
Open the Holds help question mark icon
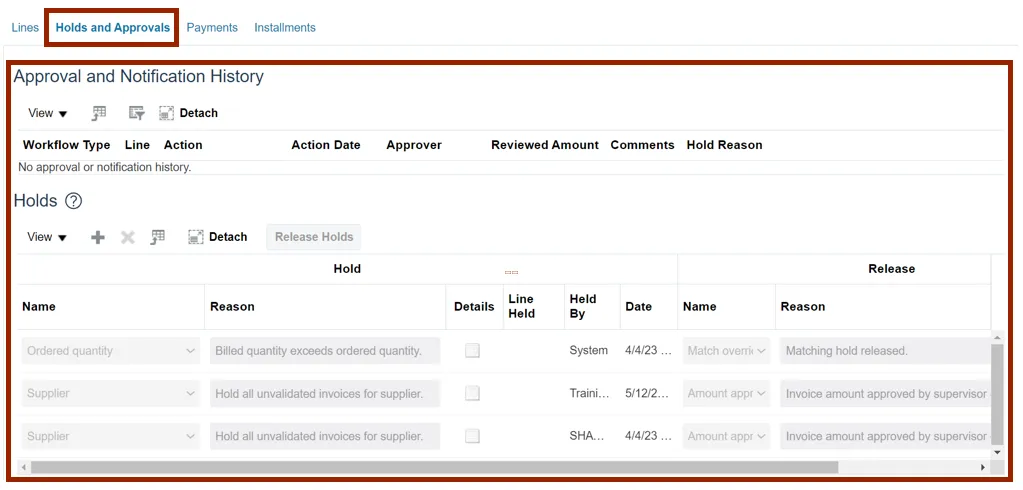[x=73, y=201]
